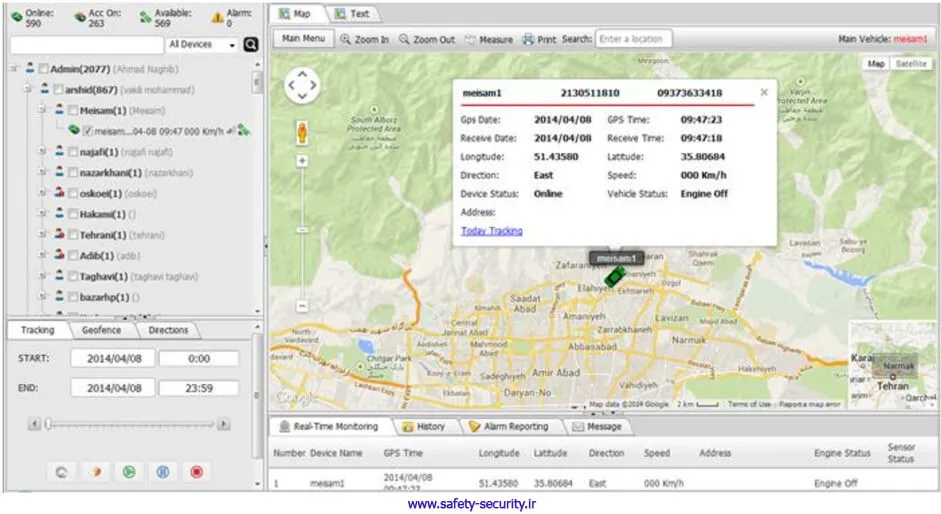
Task: Check the Admin(2077) checkbox
Action: click(x=42, y=67)
